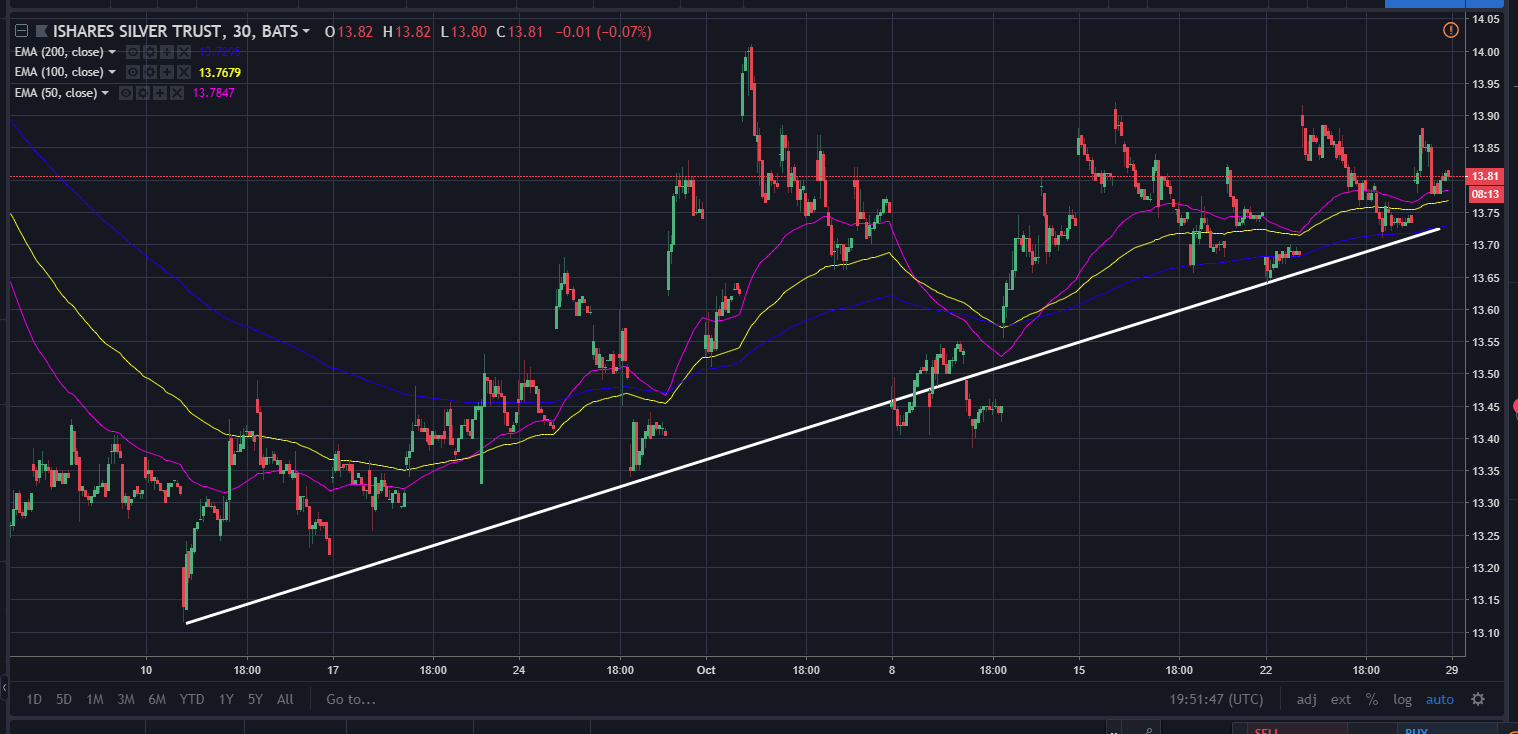This screenshot has width=1518, height=734.
Task: Open chart settings gear next to auto
Action: 1478,699
